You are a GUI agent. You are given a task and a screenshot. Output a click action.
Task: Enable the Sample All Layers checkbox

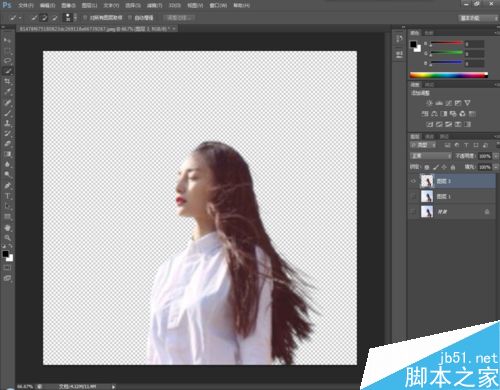tap(85, 18)
